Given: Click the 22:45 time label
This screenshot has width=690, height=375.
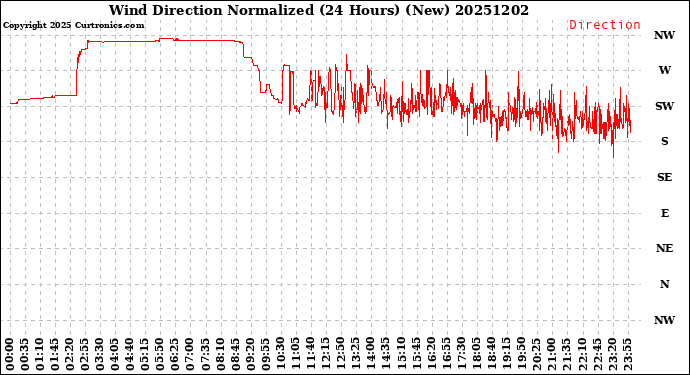Looking at the screenshot, I should point(597,354).
